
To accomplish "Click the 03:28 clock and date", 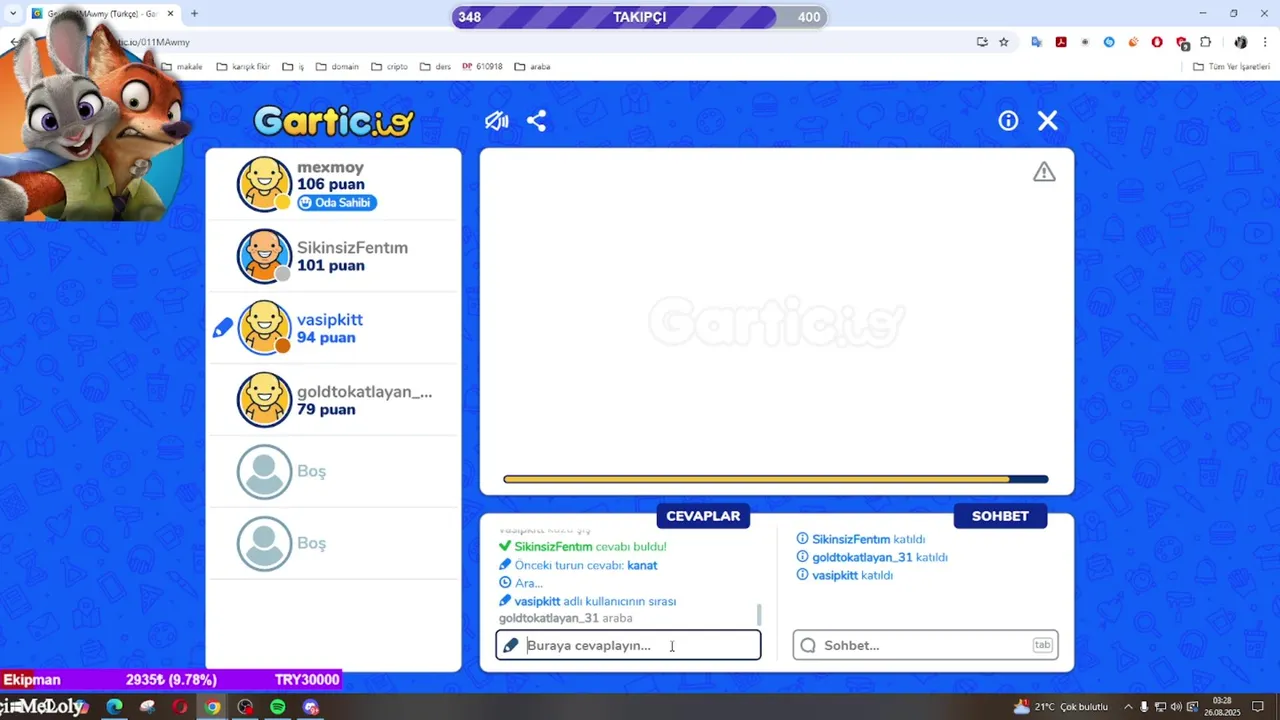I will tap(1222, 707).
